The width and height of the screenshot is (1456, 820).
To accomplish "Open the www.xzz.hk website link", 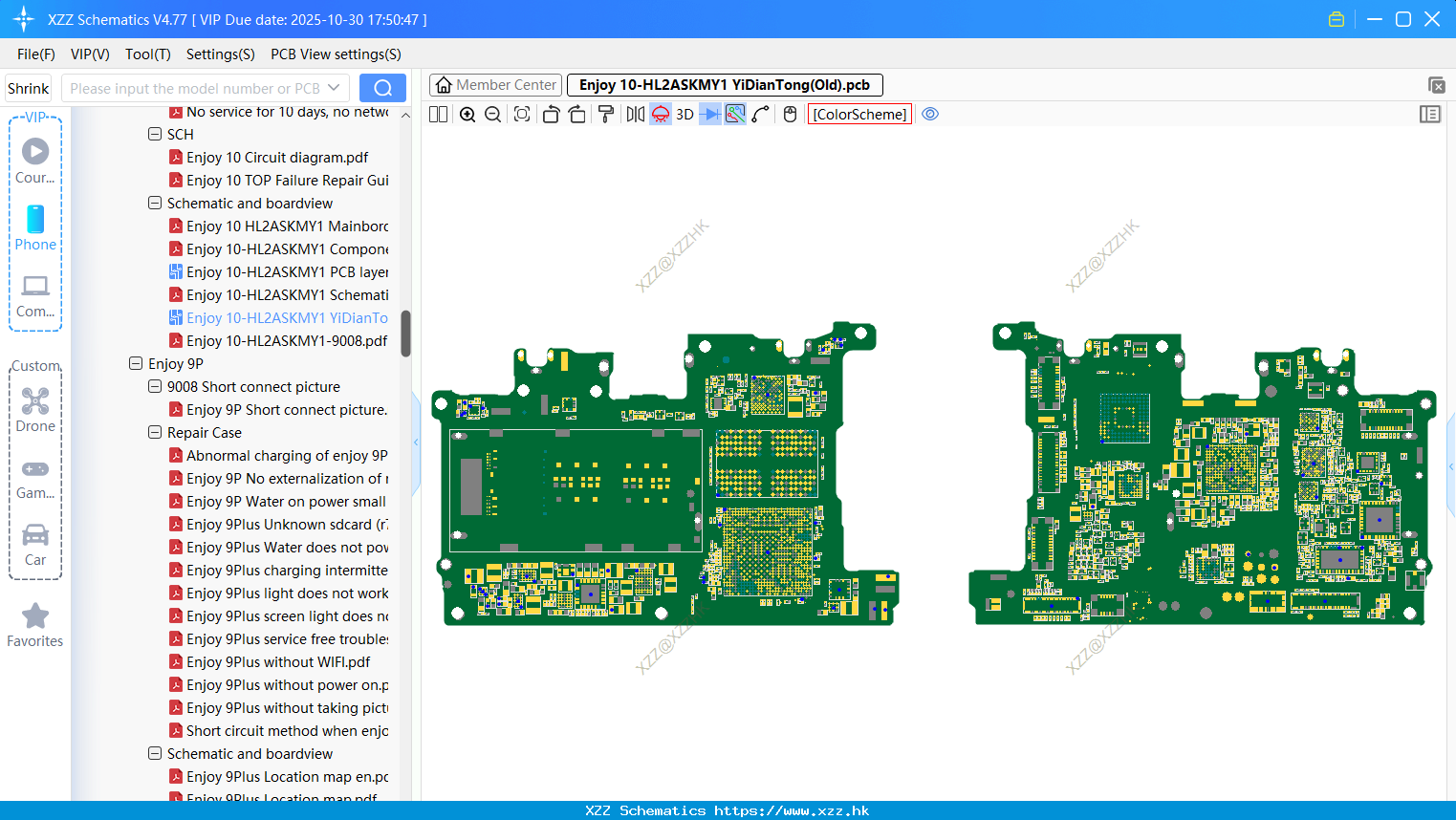I will (x=792, y=810).
